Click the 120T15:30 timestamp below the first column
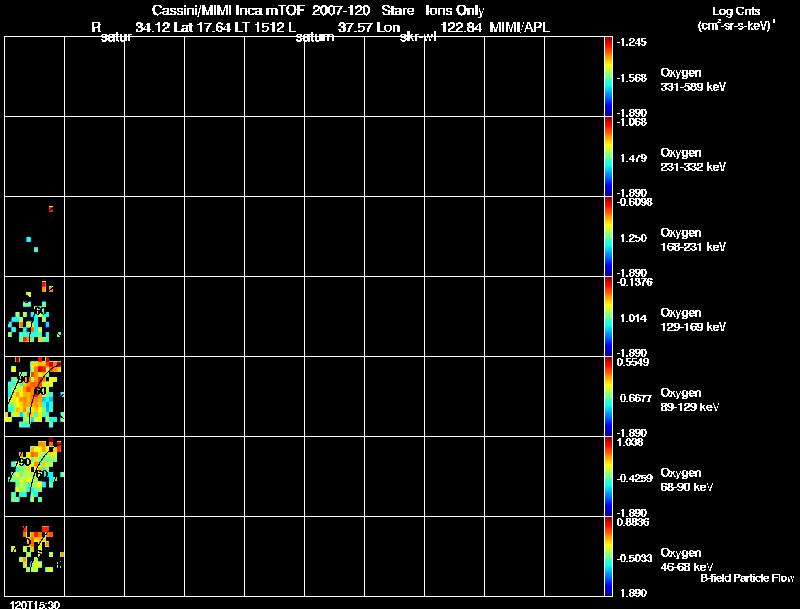This screenshot has width=800, height=609. [35, 604]
